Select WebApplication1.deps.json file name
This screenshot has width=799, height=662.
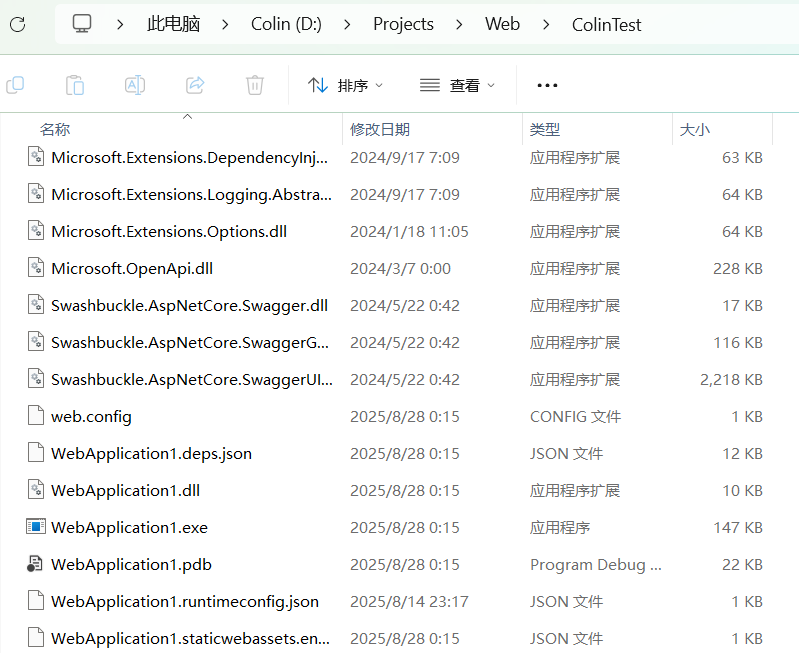[151, 454]
